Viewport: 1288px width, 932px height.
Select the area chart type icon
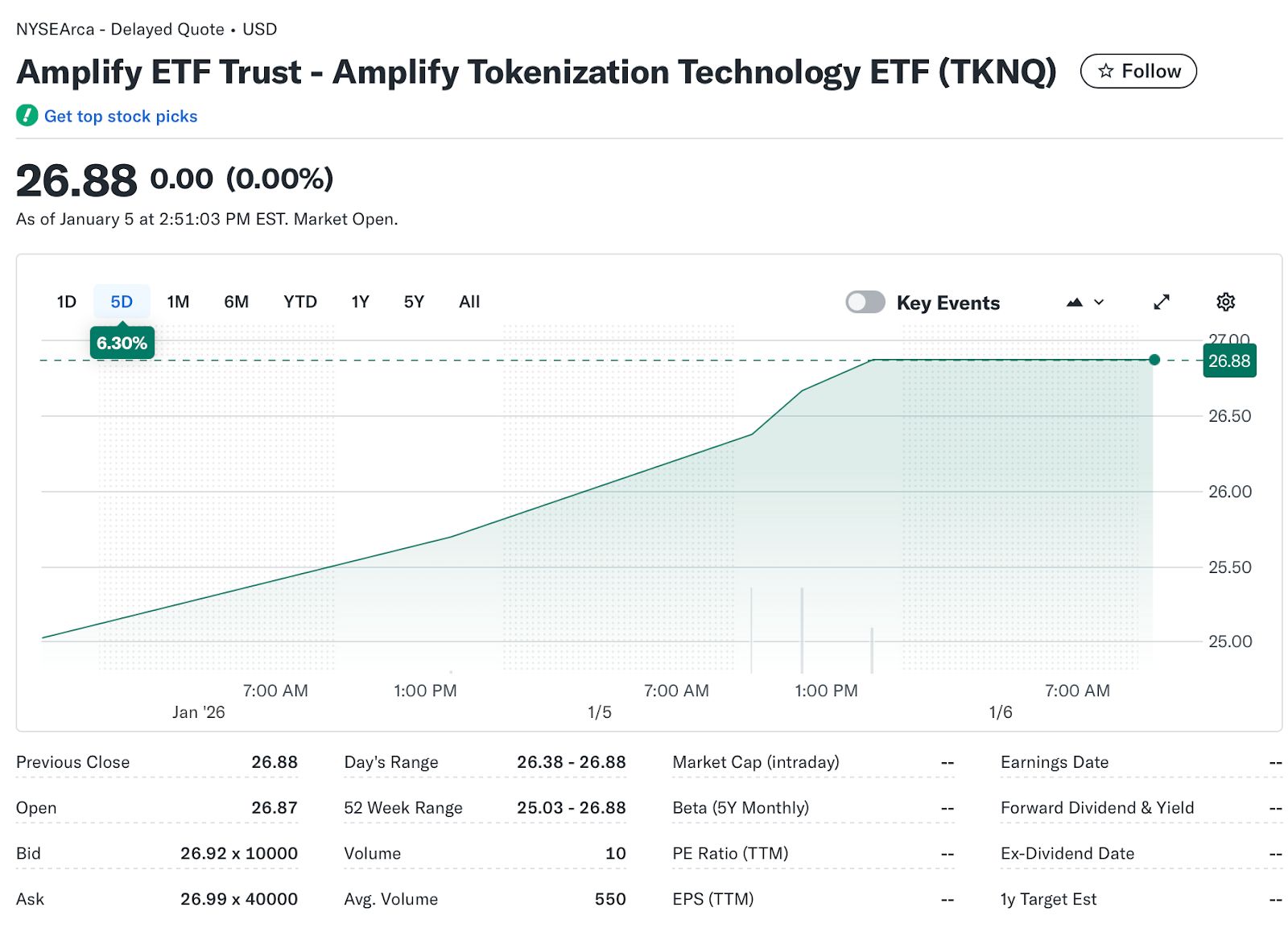pos(1075,302)
